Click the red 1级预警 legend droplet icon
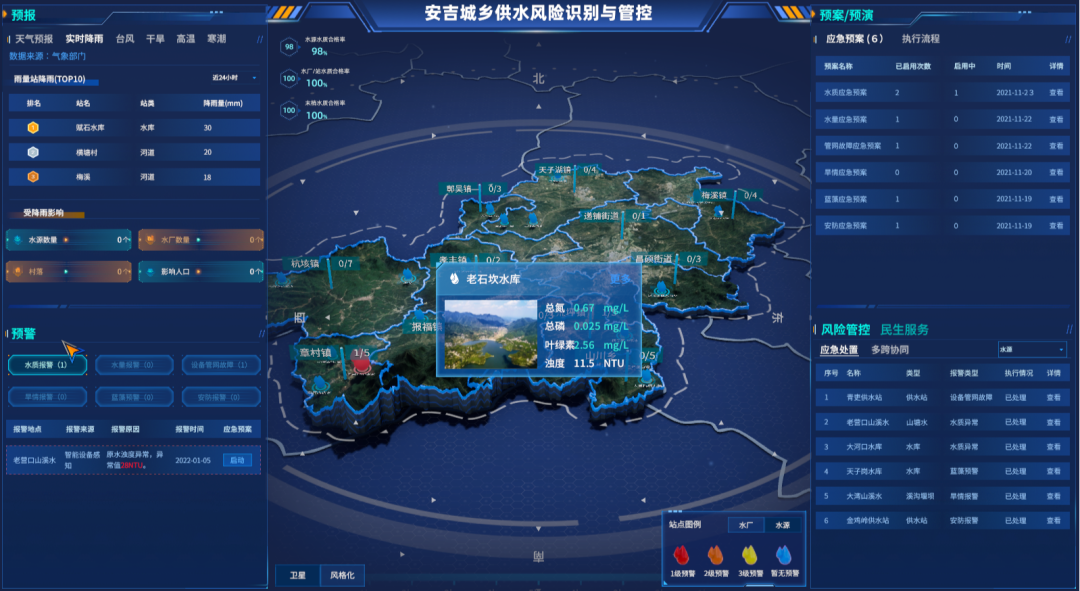The height and width of the screenshot is (591, 1080). [x=681, y=554]
